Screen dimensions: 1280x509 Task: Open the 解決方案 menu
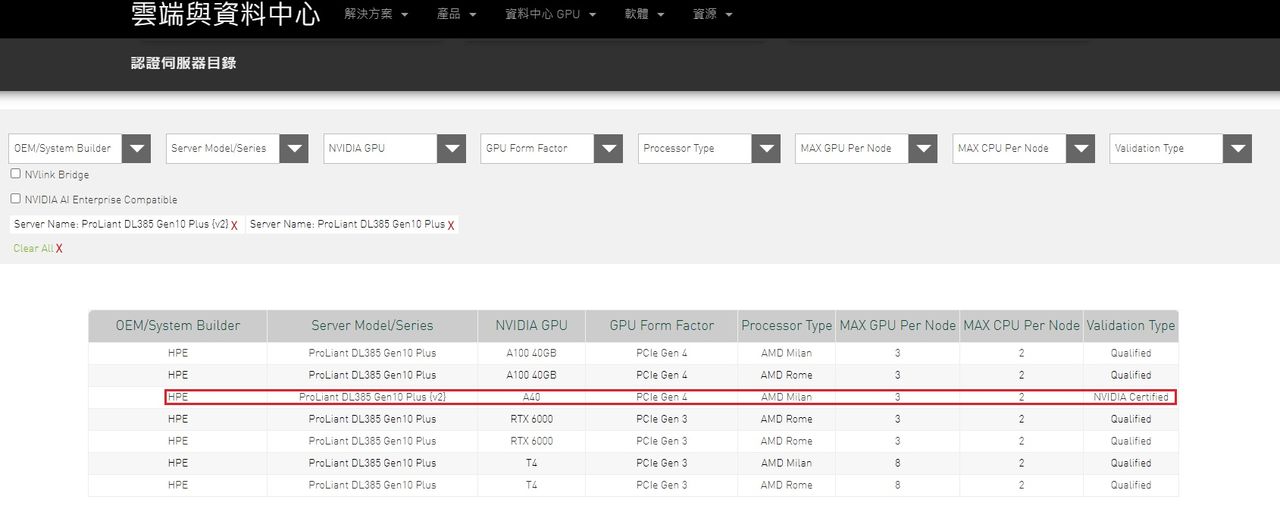pos(375,15)
